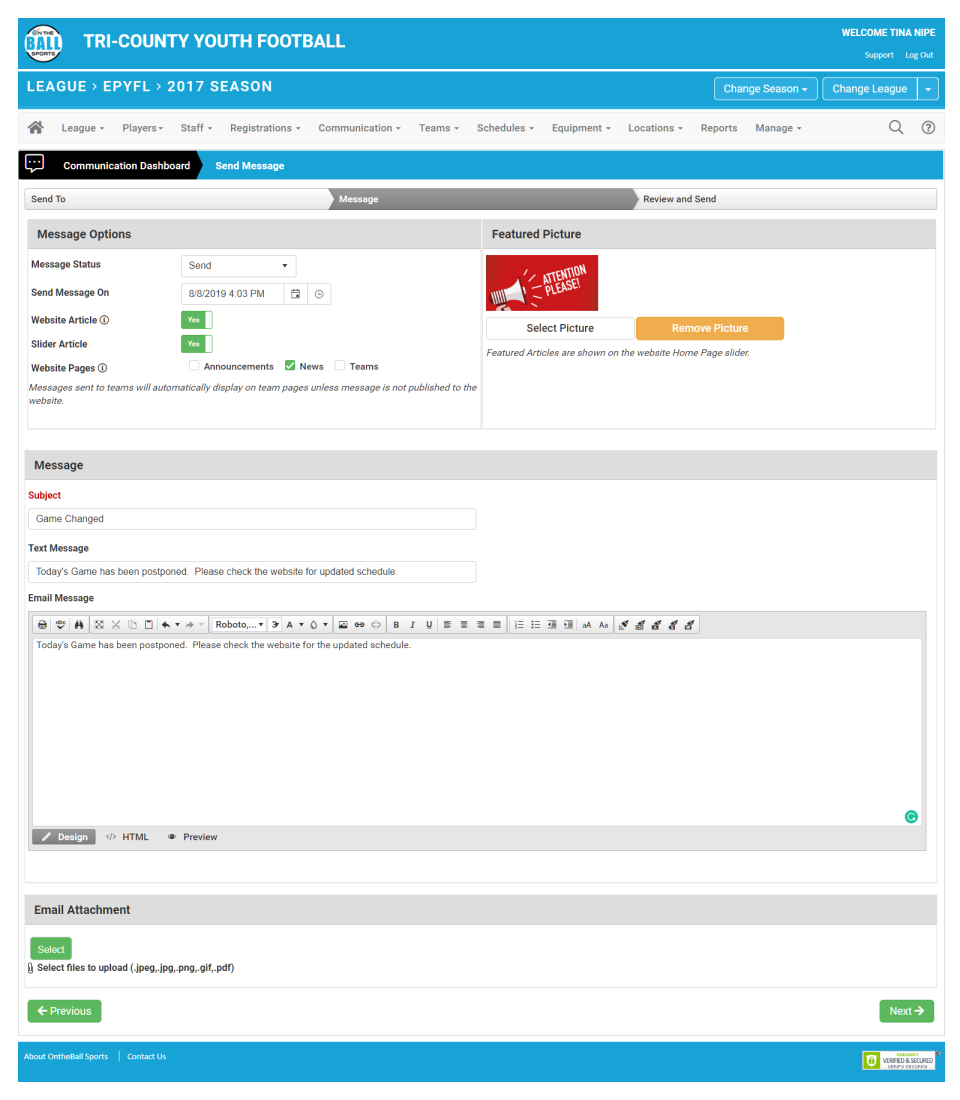The height and width of the screenshot is (1100, 960).
Task: Center align the email text
Action: pyautogui.click(x=464, y=624)
